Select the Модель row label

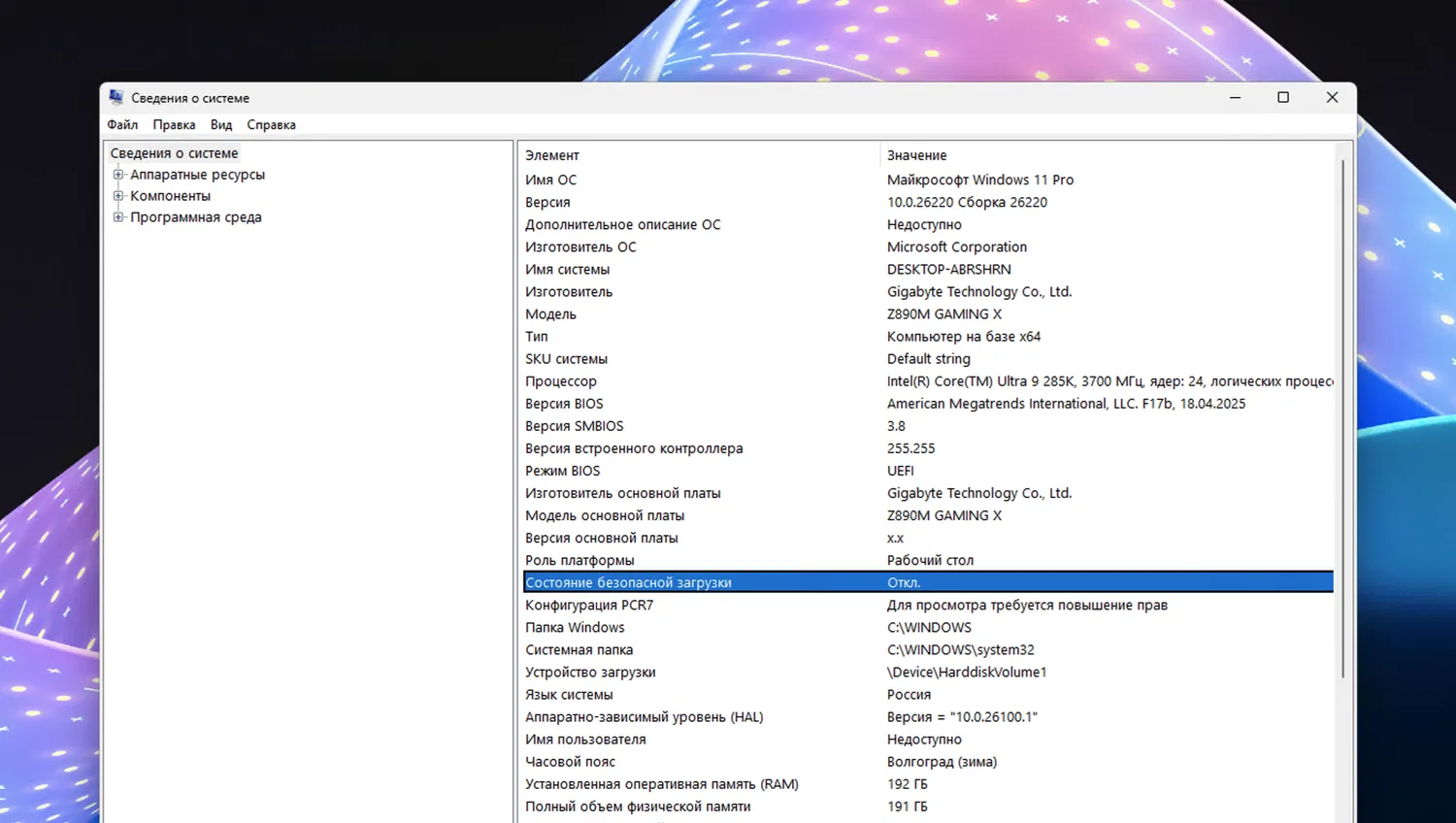pos(550,313)
